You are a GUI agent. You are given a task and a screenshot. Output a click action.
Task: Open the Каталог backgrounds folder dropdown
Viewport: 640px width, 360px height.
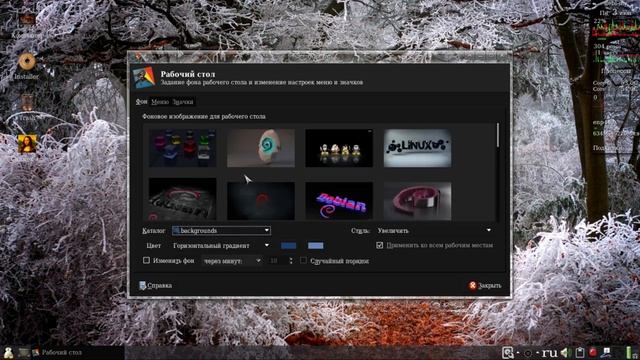221,231
